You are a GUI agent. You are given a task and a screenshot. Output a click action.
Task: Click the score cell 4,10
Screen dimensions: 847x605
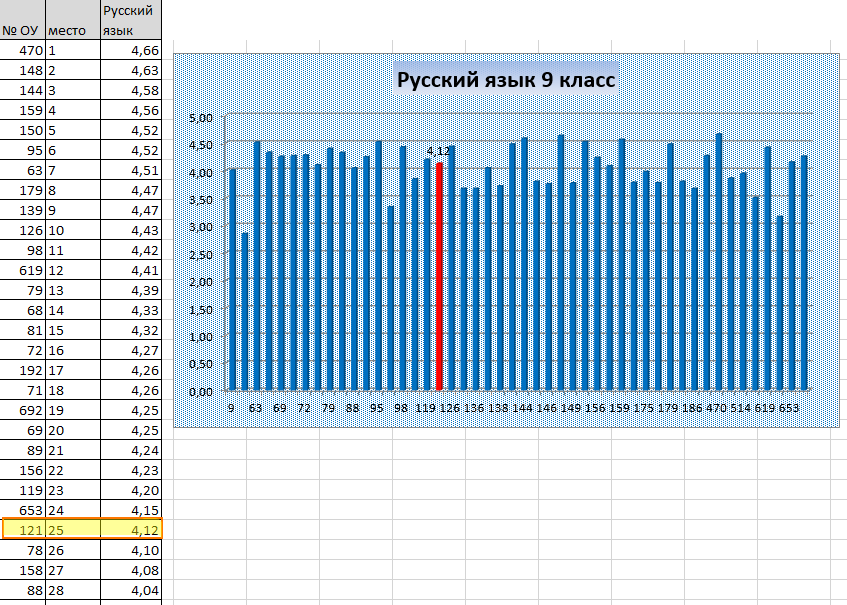[131, 550]
